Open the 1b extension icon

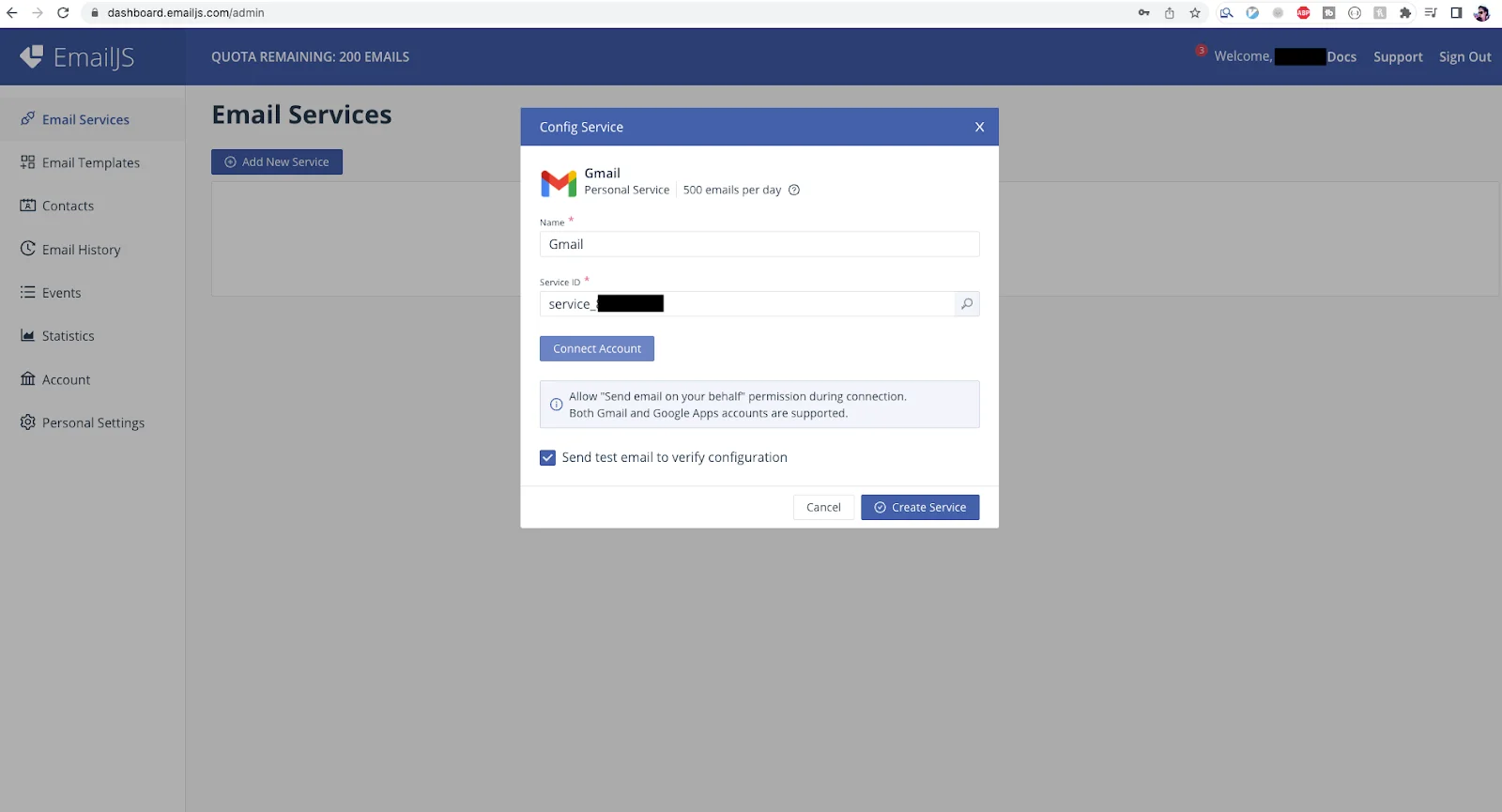point(1328,13)
